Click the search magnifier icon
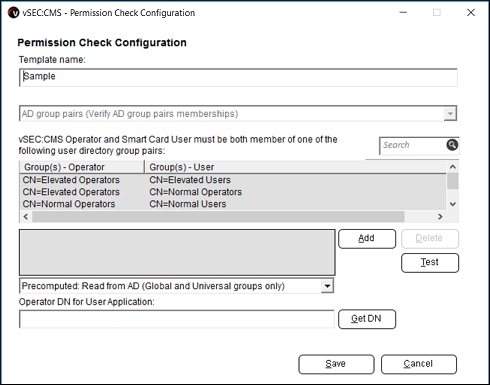Screen dimensions: 490x385 tap(452, 145)
